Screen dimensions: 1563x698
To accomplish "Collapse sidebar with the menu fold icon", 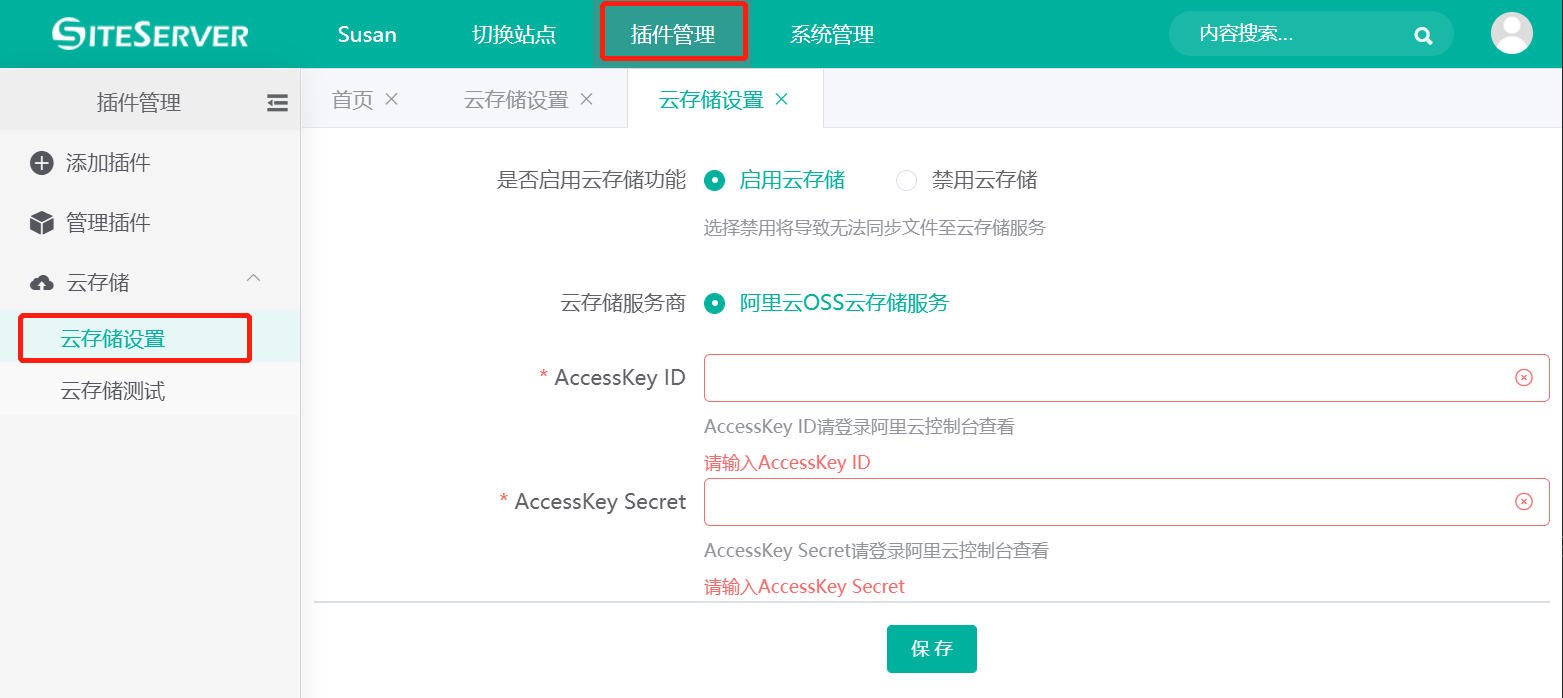I will click(277, 102).
